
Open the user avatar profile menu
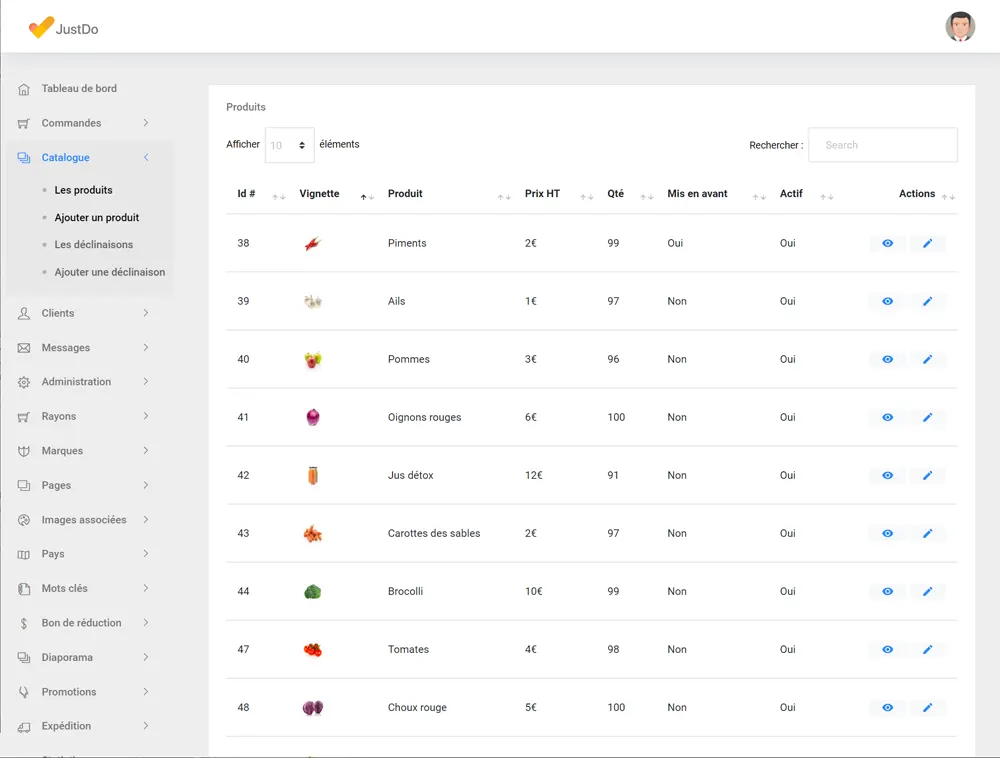tap(960, 27)
